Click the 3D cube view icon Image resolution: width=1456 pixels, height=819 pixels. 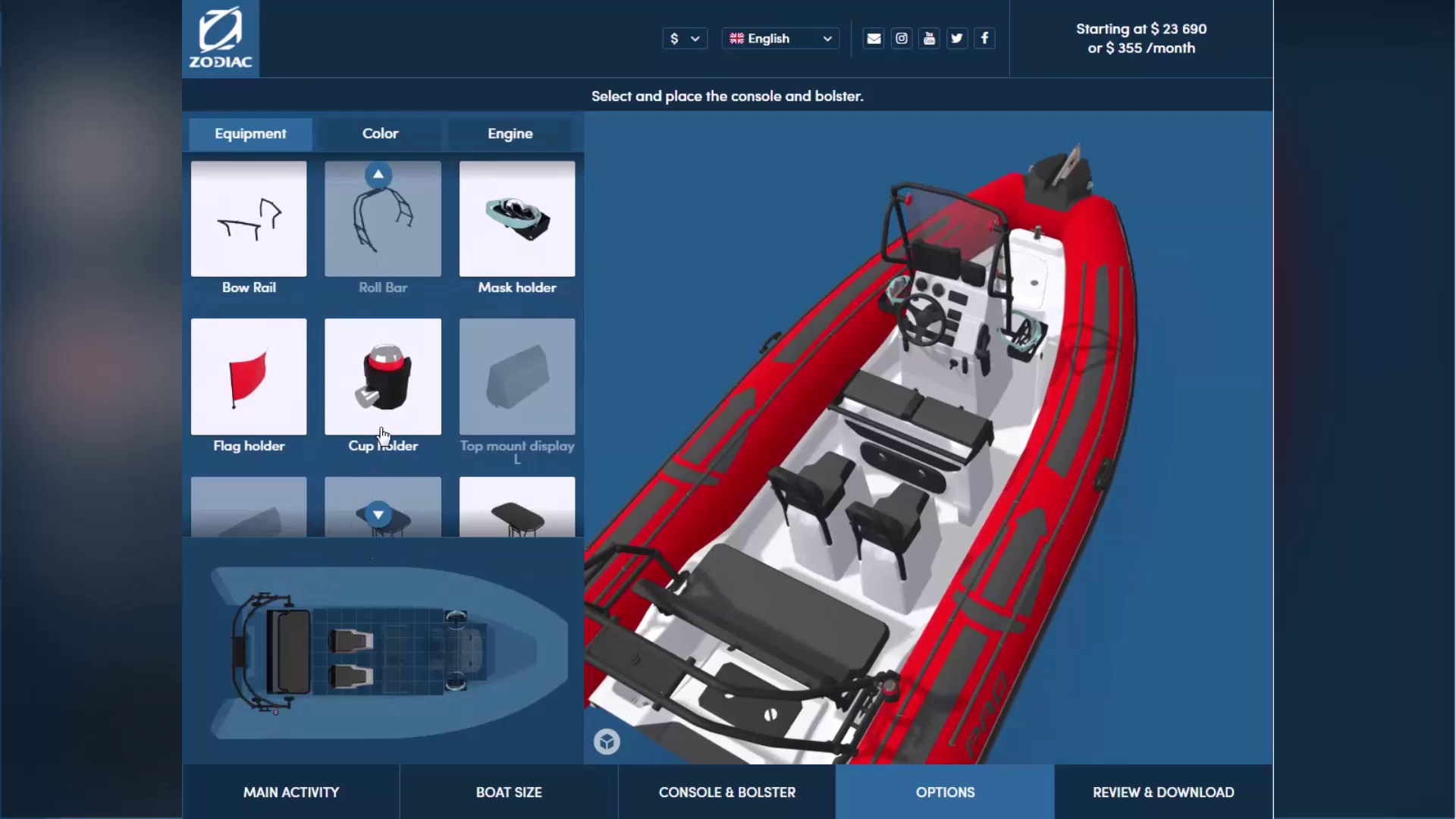tap(607, 741)
